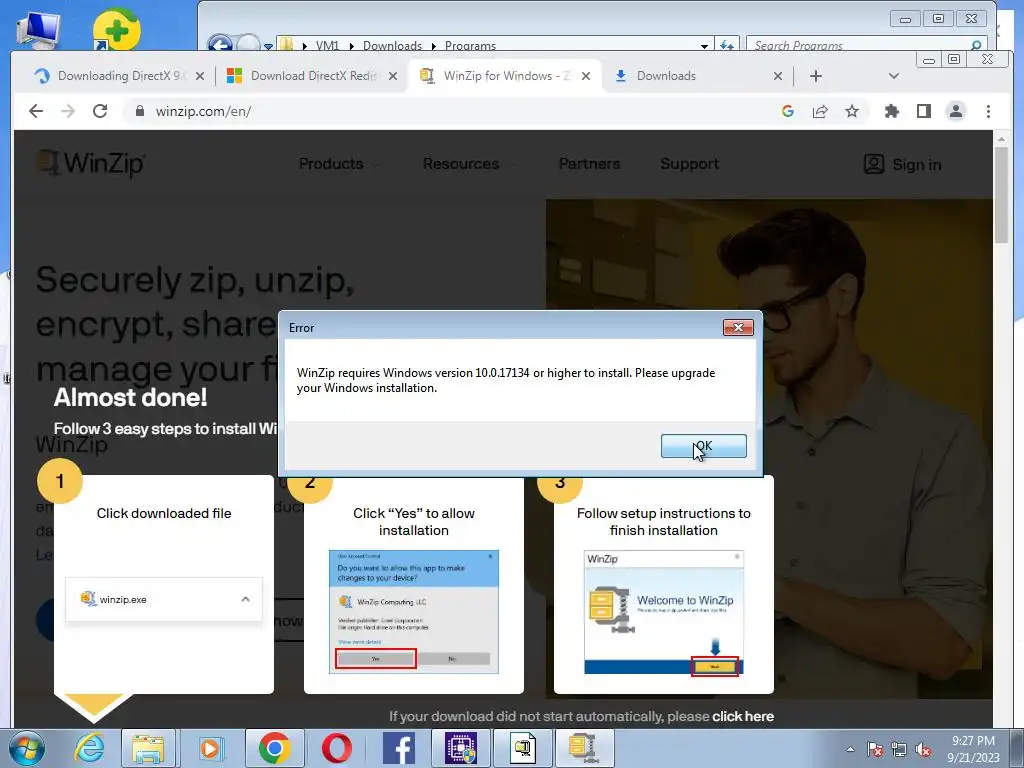Open Facebook taskbar icon
Viewport: 1024px width, 768px height.
click(x=399, y=748)
